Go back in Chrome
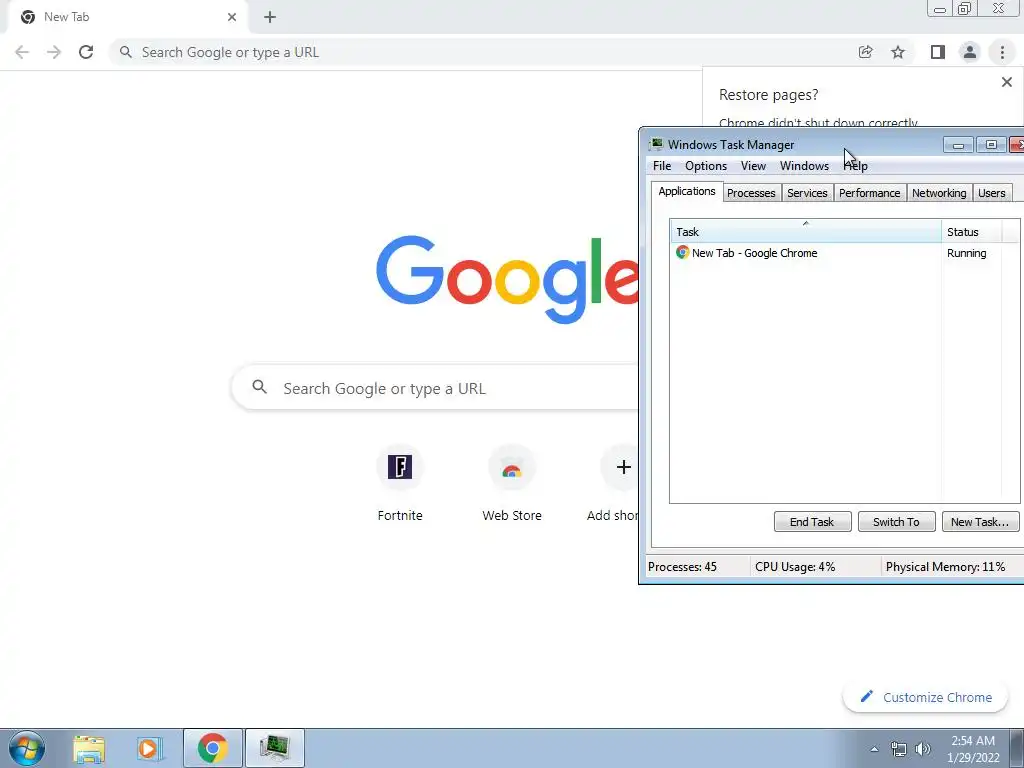The image size is (1024, 768). [x=22, y=52]
